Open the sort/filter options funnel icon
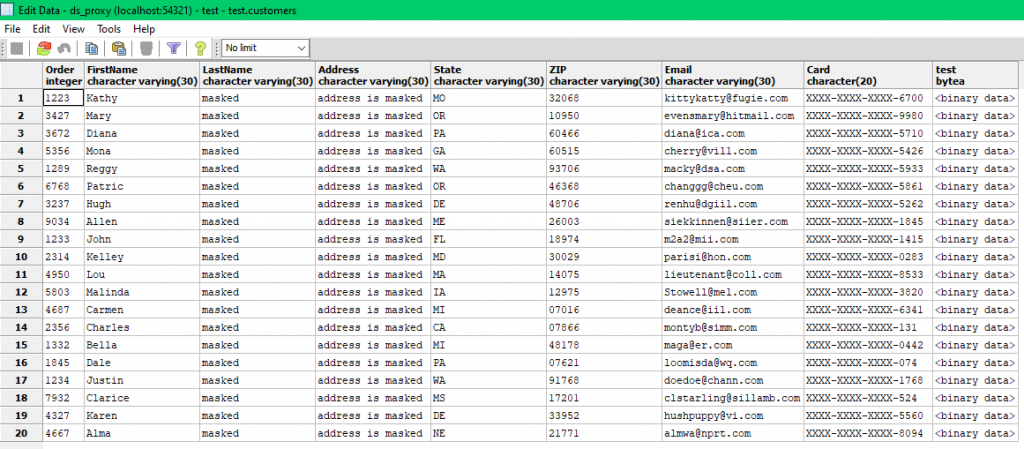The width and height of the screenshot is (1024, 449). coord(173,48)
